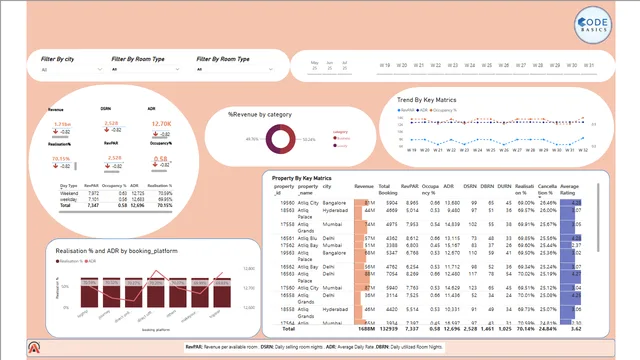
Task: Click the '3.62' total average rating value
Action: pos(576,329)
